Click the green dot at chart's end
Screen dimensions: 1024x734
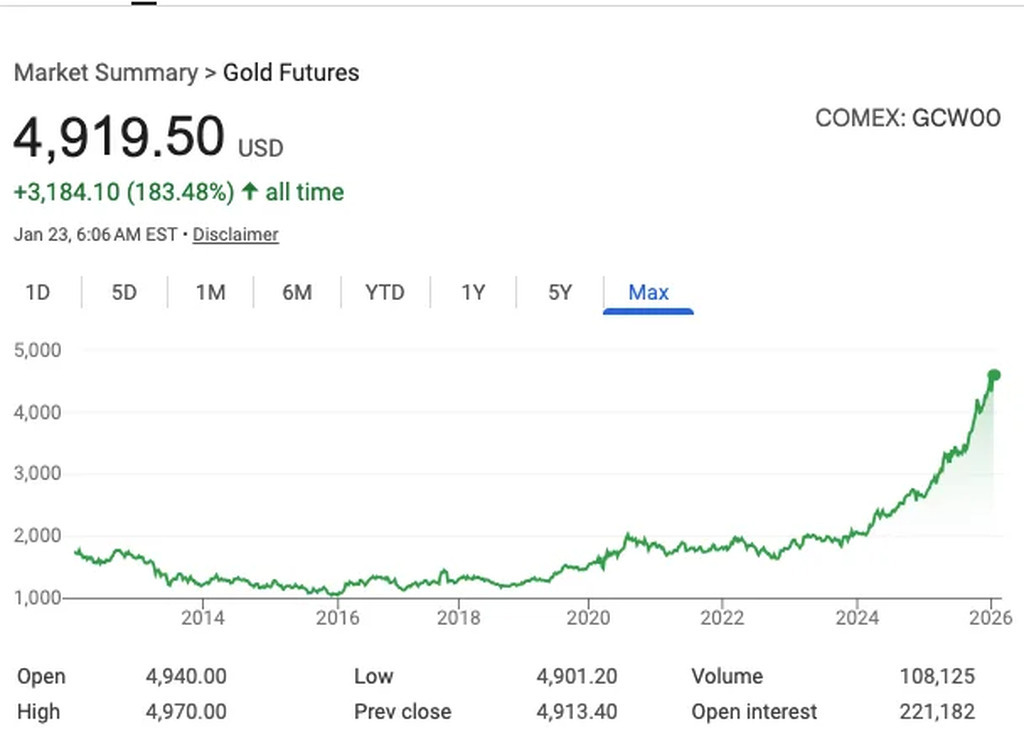point(994,375)
